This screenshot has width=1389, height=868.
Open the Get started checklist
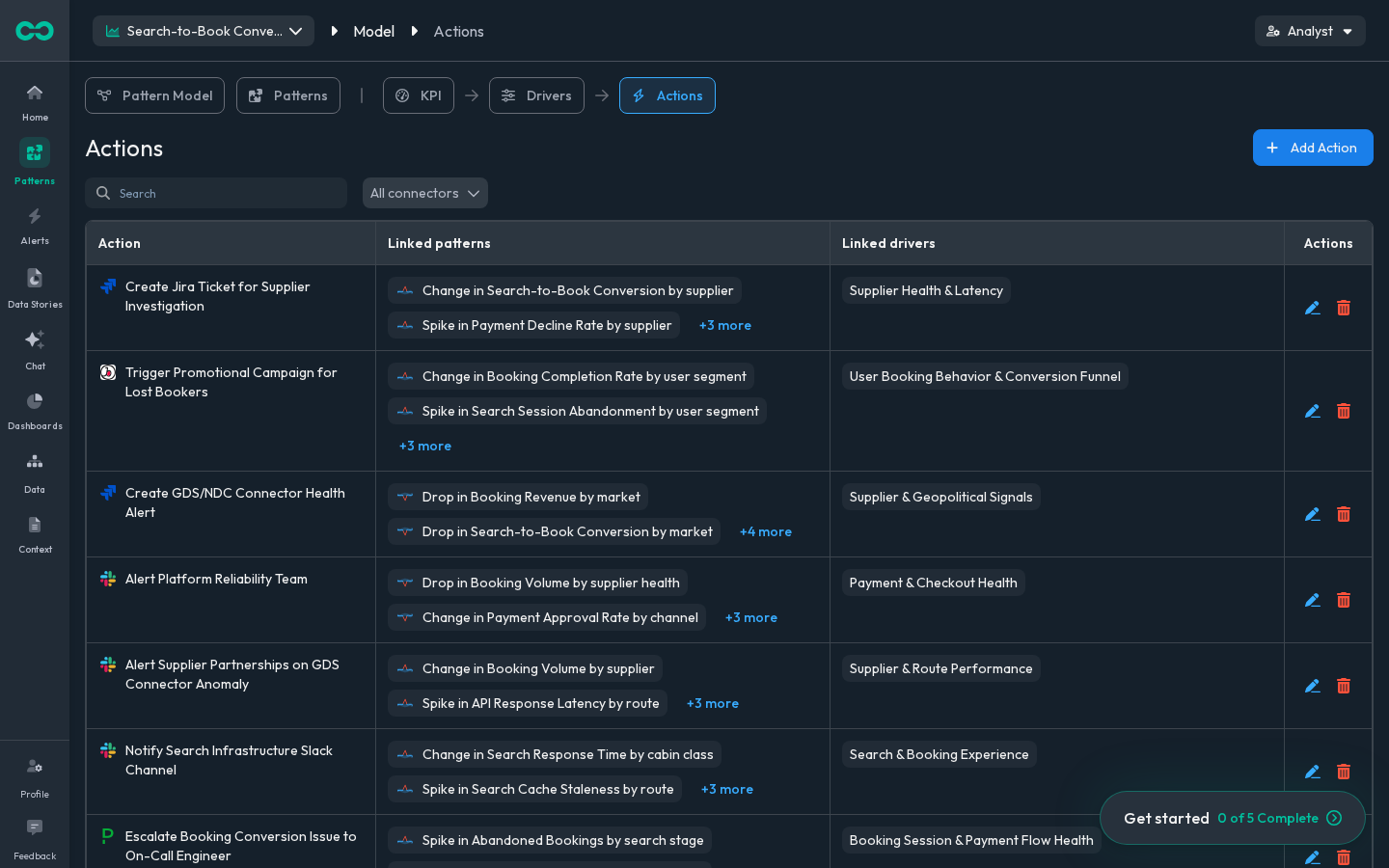(1233, 818)
